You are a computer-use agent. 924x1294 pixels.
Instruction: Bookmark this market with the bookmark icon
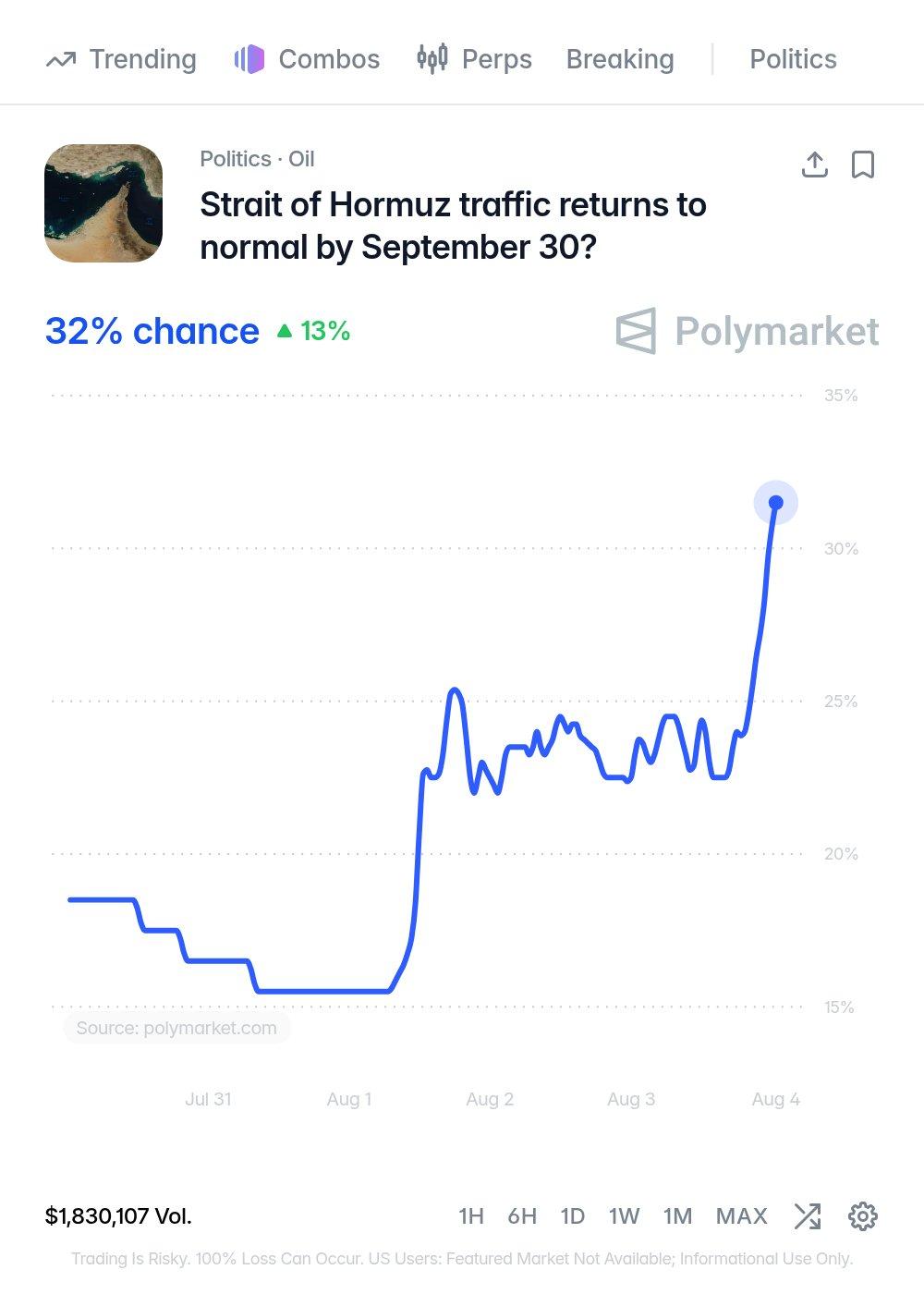[863, 165]
